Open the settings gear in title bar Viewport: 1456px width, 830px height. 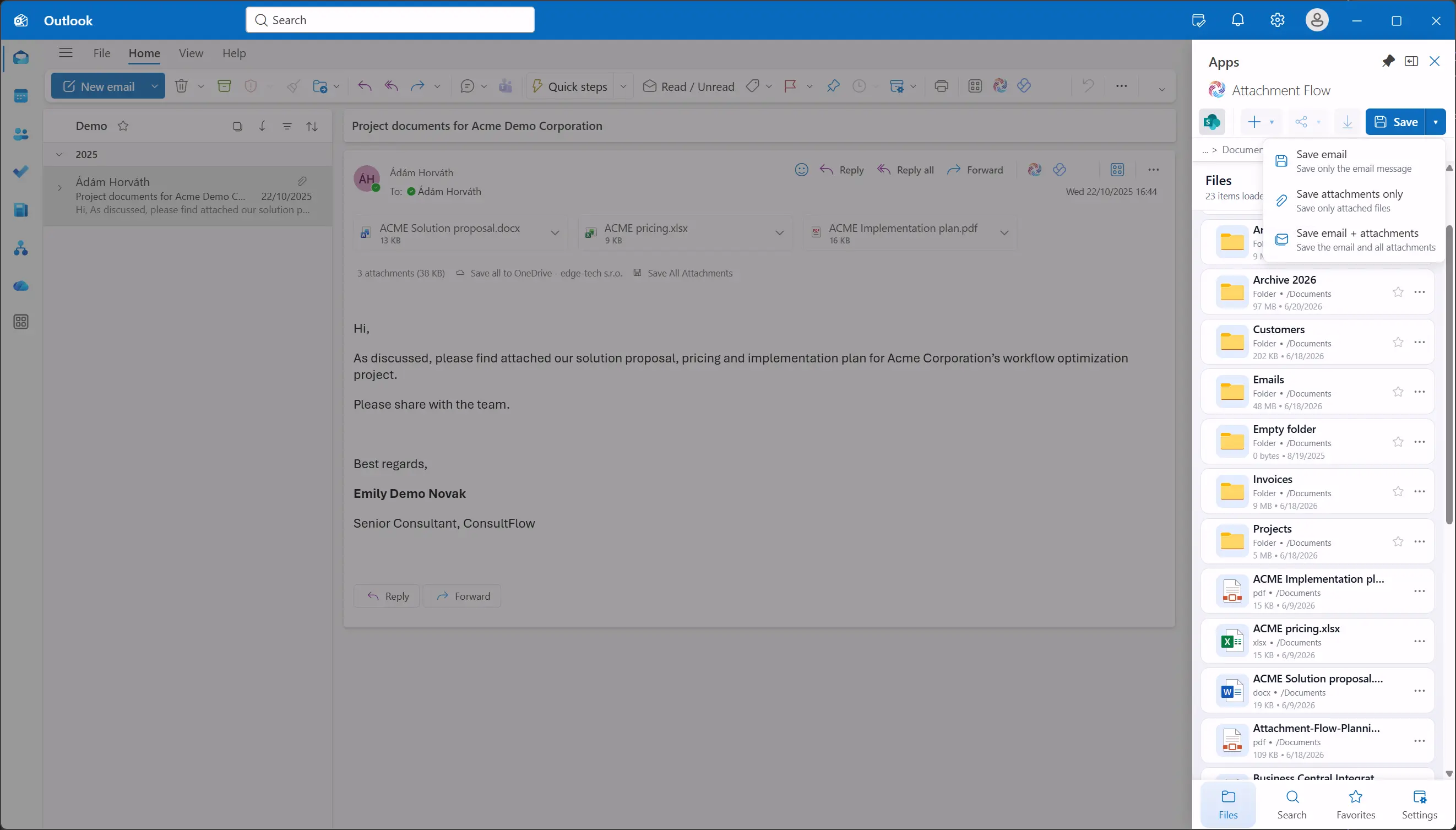[x=1277, y=20]
